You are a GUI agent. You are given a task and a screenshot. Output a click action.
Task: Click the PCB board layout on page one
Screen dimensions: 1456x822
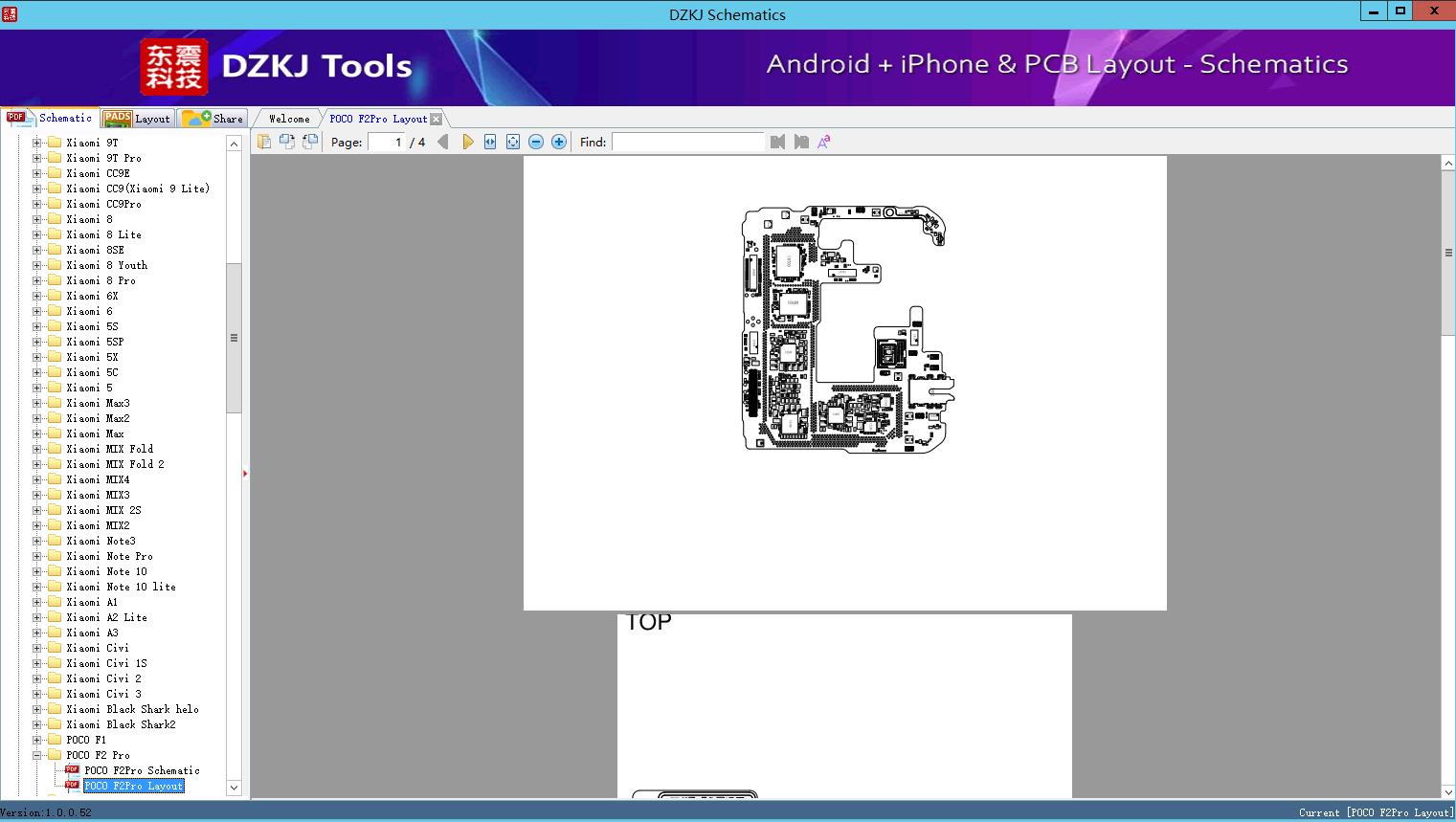tap(849, 327)
